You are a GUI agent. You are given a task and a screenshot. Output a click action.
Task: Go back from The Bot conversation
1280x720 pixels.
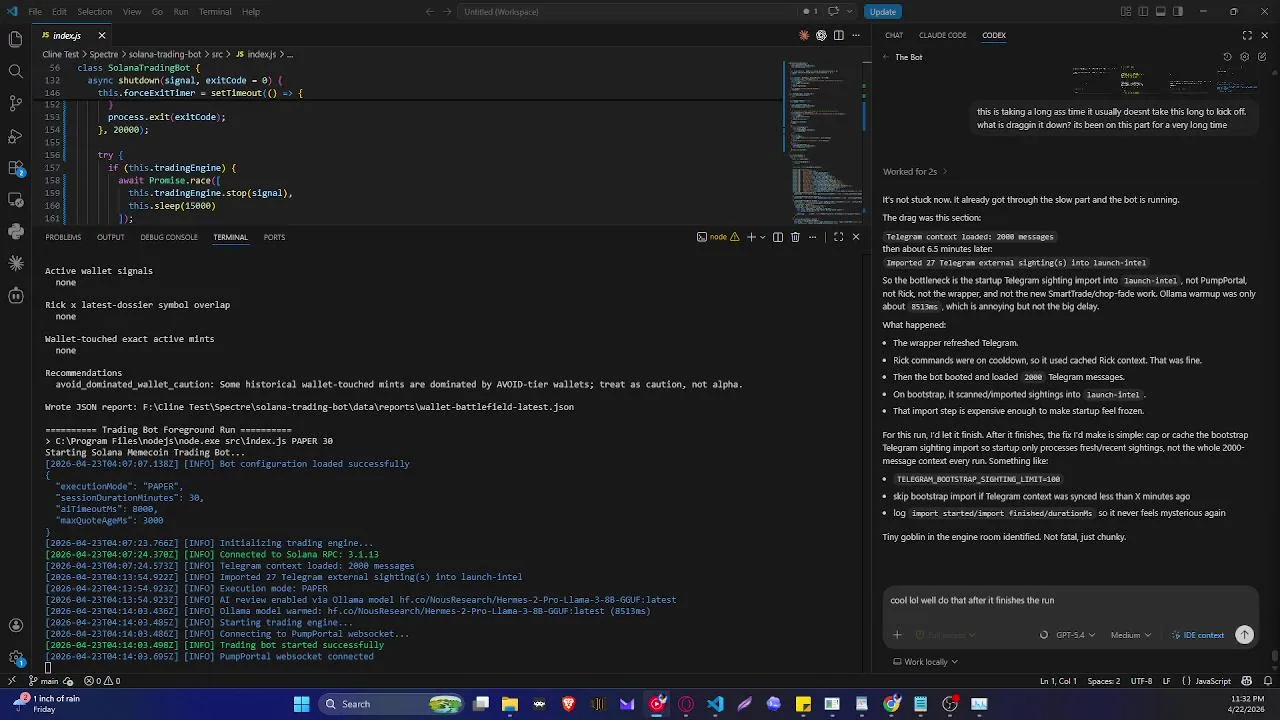[x=886, y=57]
